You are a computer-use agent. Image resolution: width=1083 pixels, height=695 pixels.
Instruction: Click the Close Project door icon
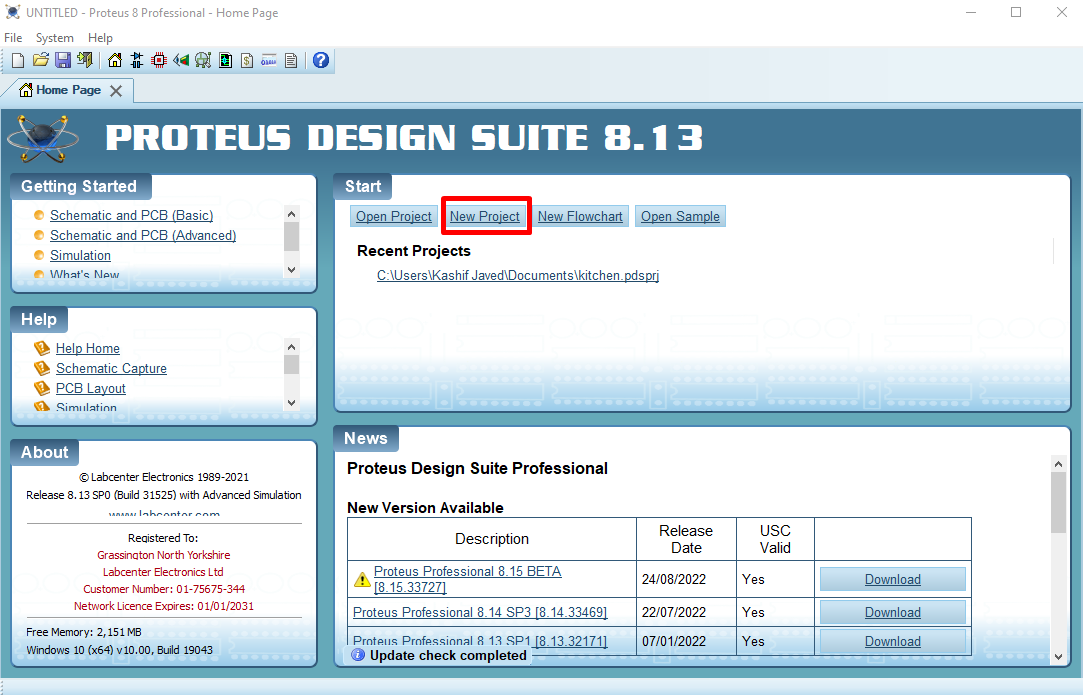coord(85,61)
